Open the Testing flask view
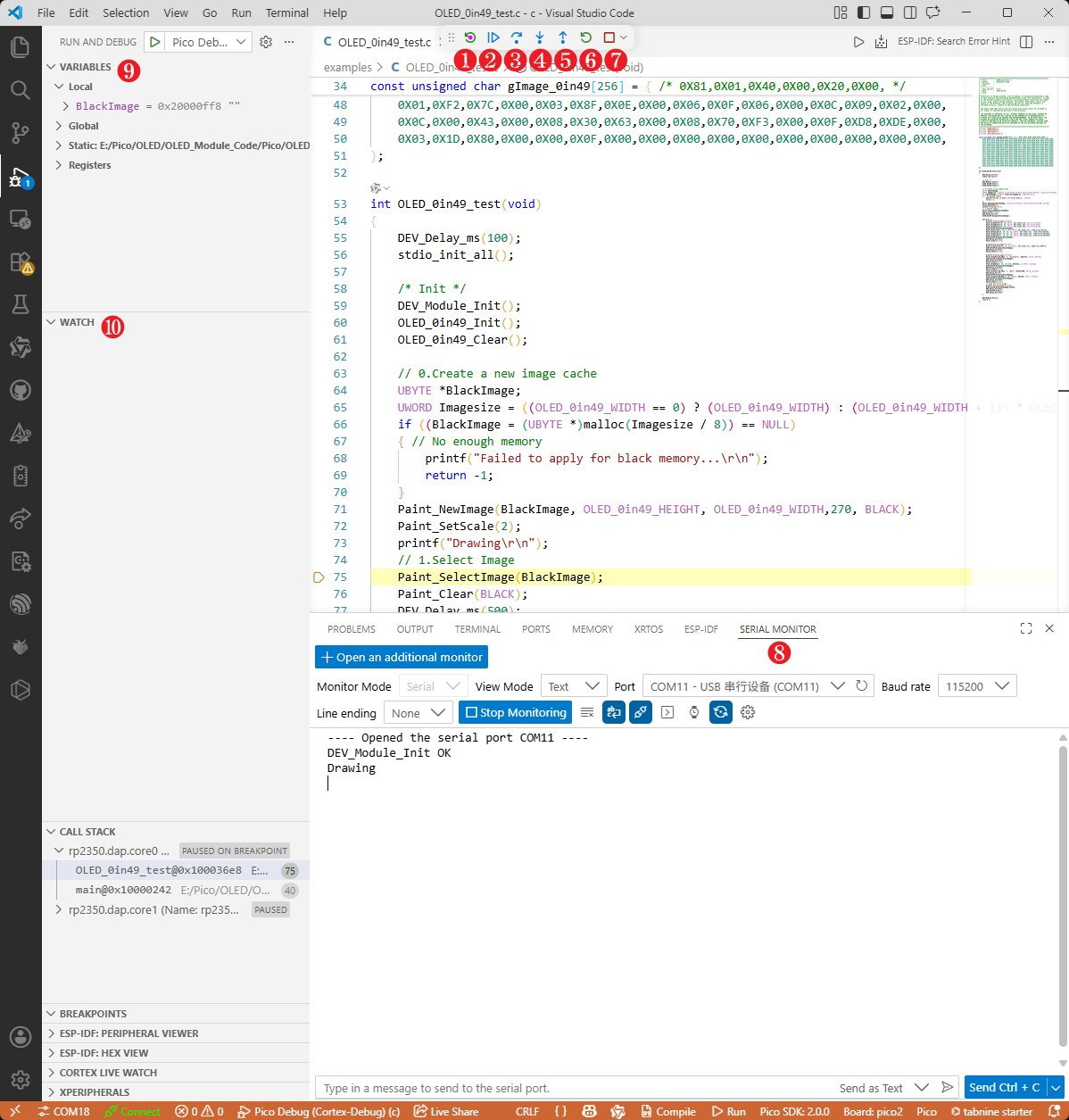This screenshot has width=1069, height=1120. [21, 305]
